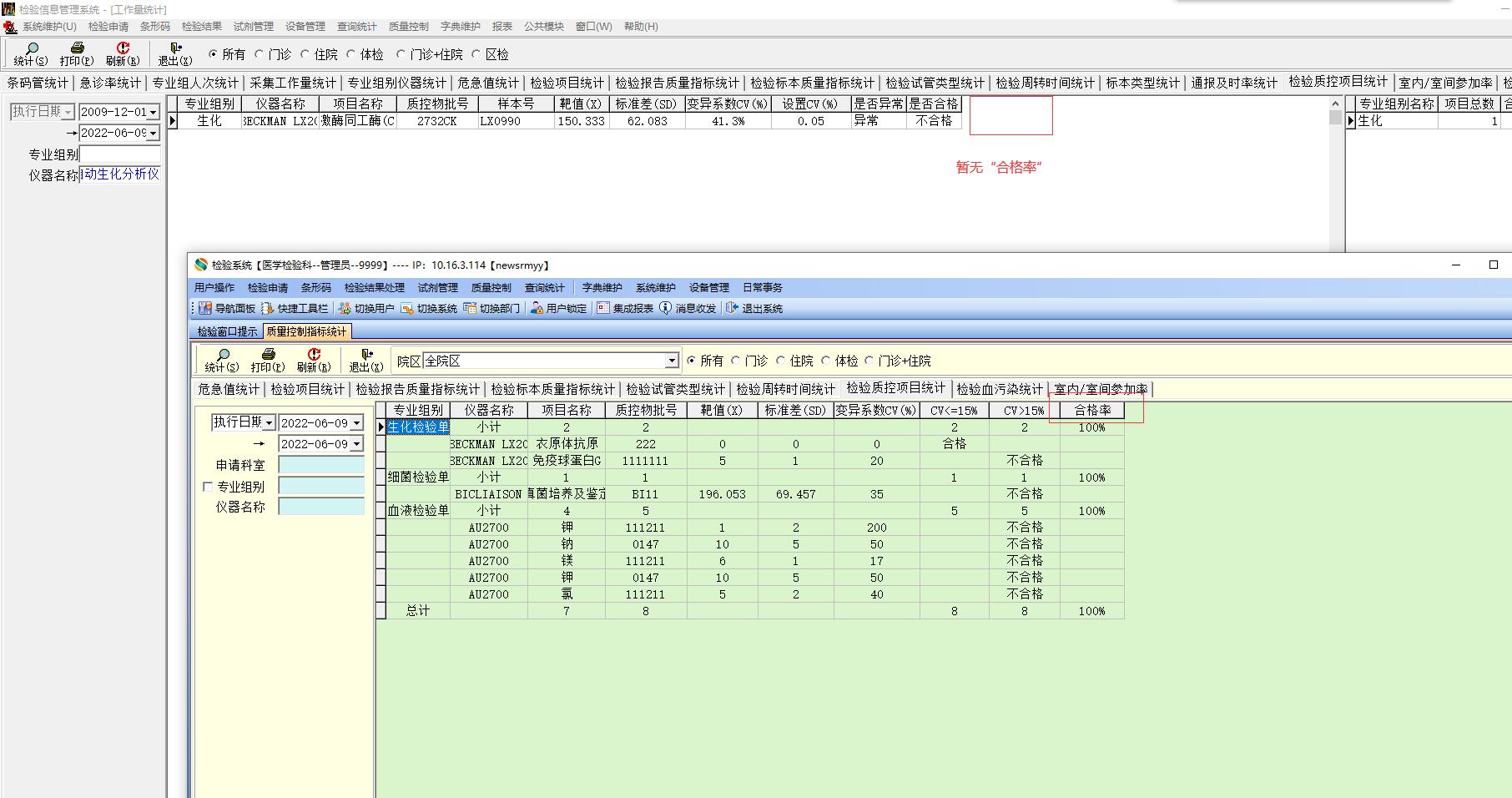Image resolution: width=1512 pixels, height=798 pixels.
Task: Click the 申请科室 input field
Action: click(321, 465)
